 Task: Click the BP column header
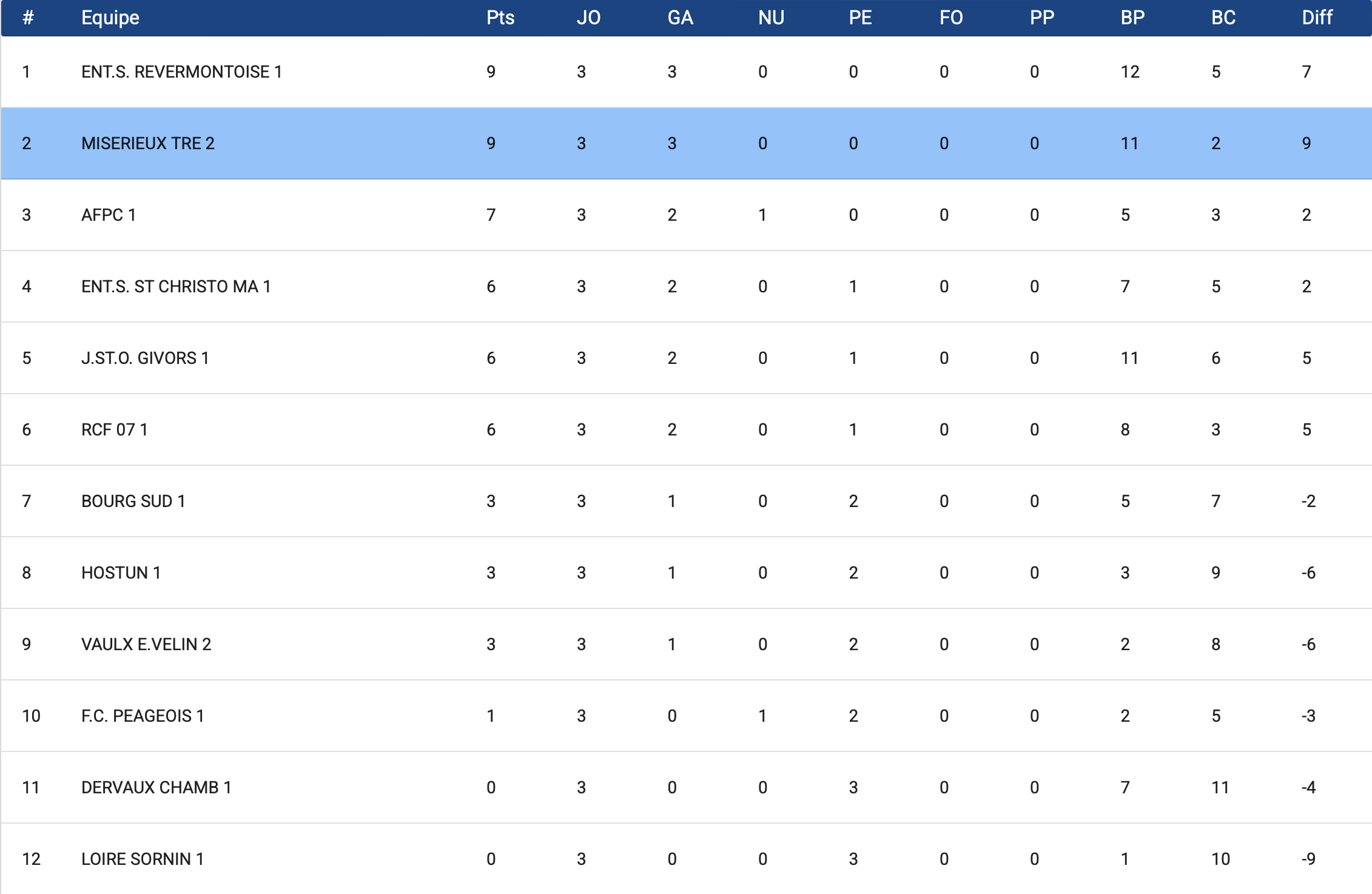(x=1132, y=18)
